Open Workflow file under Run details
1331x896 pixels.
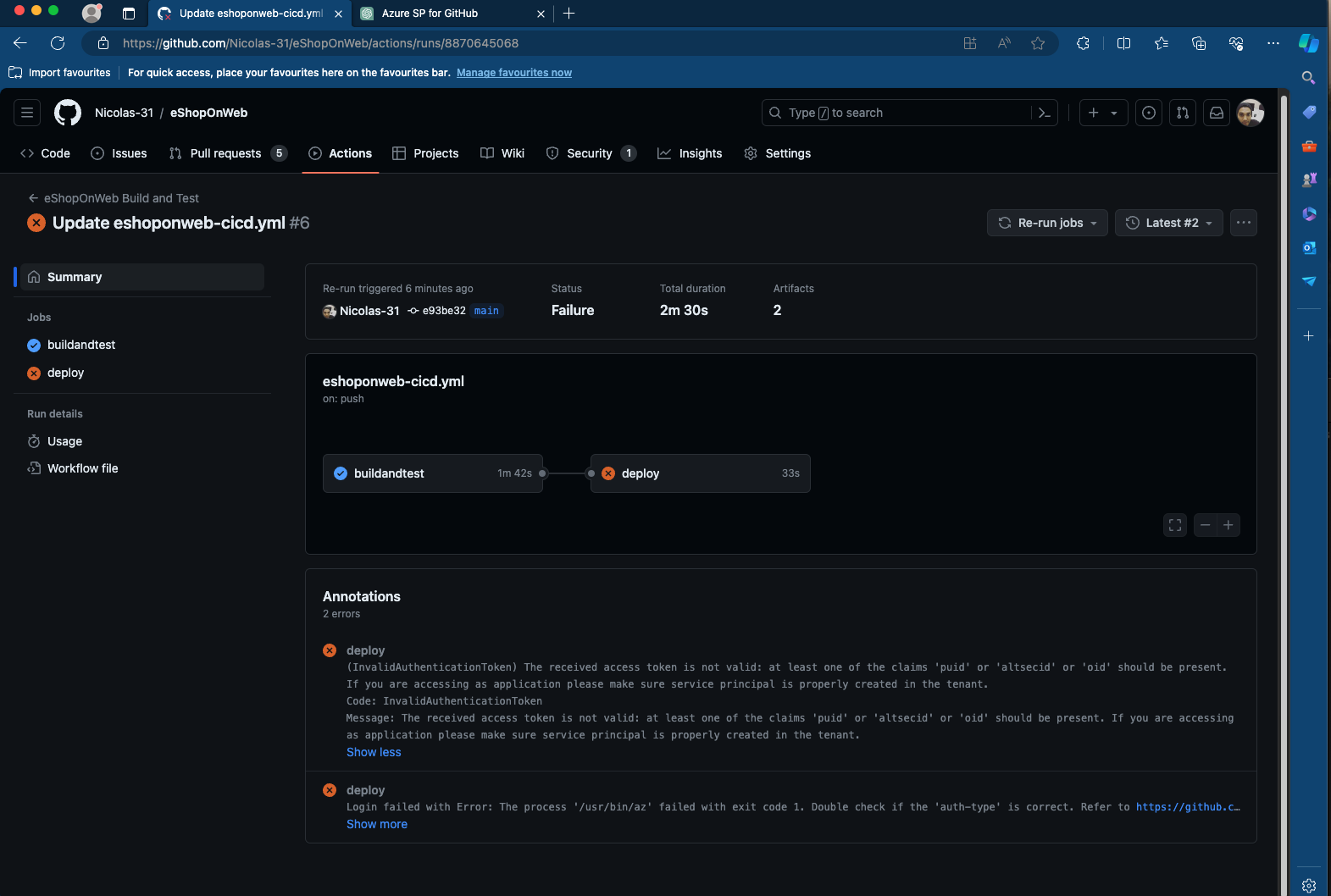(82, 468)
